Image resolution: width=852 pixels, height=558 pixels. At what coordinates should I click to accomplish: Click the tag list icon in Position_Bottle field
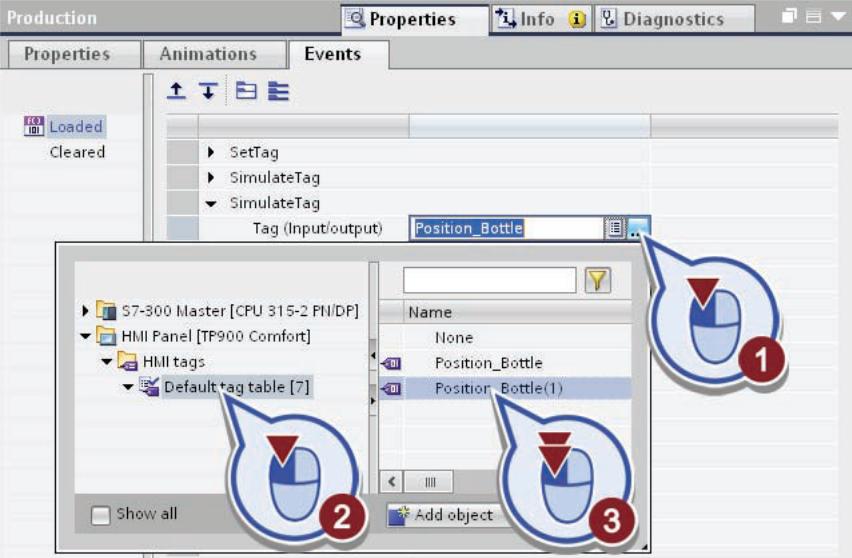point(615,228)
